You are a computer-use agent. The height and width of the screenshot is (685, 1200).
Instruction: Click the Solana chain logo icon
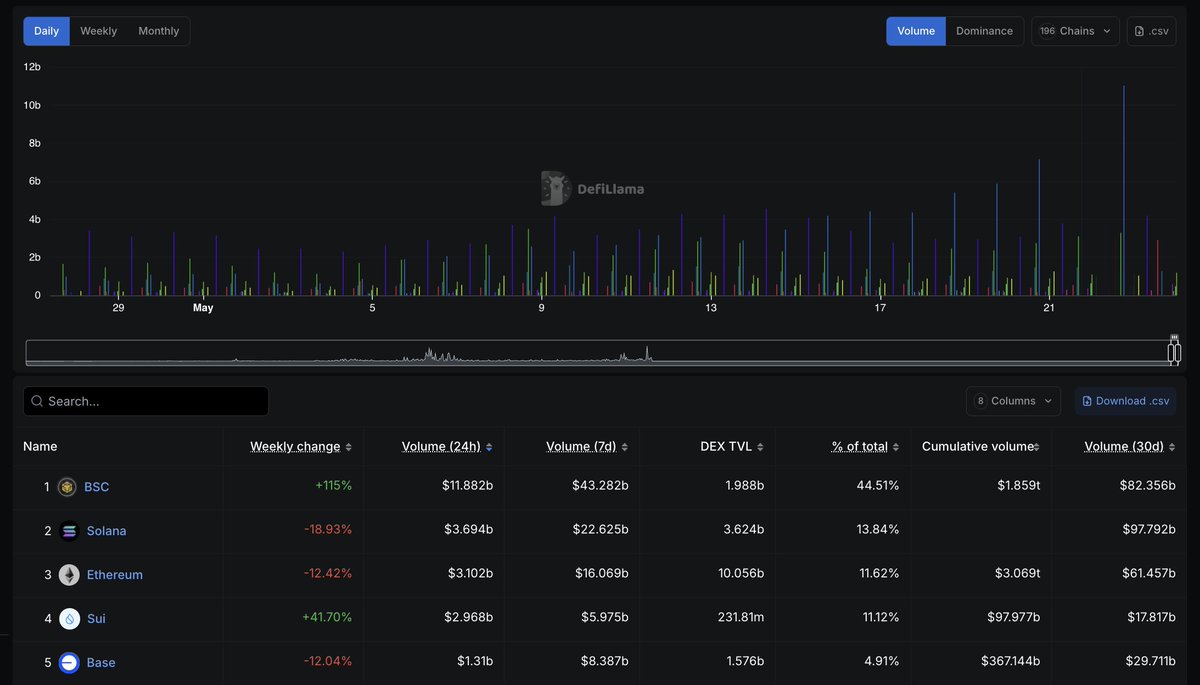pyautogui.click(x=69, y=531)
